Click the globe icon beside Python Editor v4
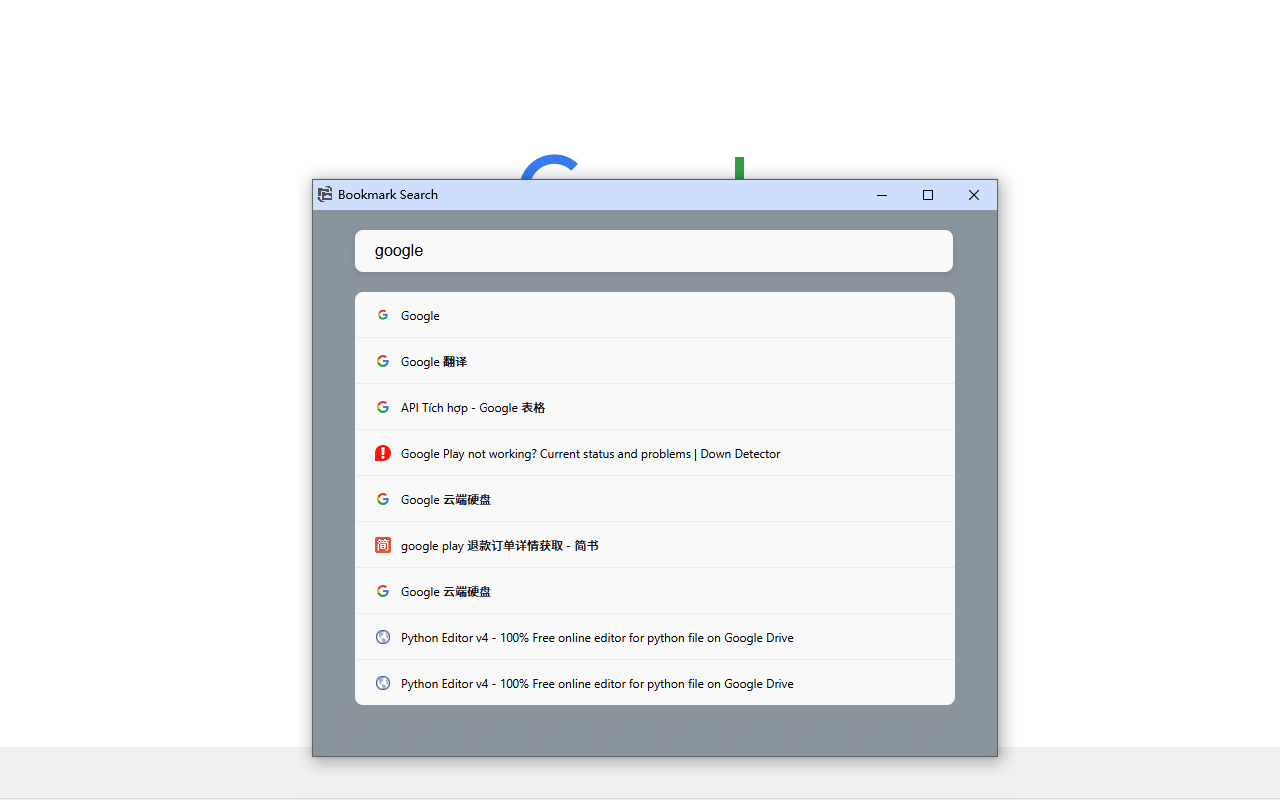This screenshot has width=1280, height=800. (383, 637)
